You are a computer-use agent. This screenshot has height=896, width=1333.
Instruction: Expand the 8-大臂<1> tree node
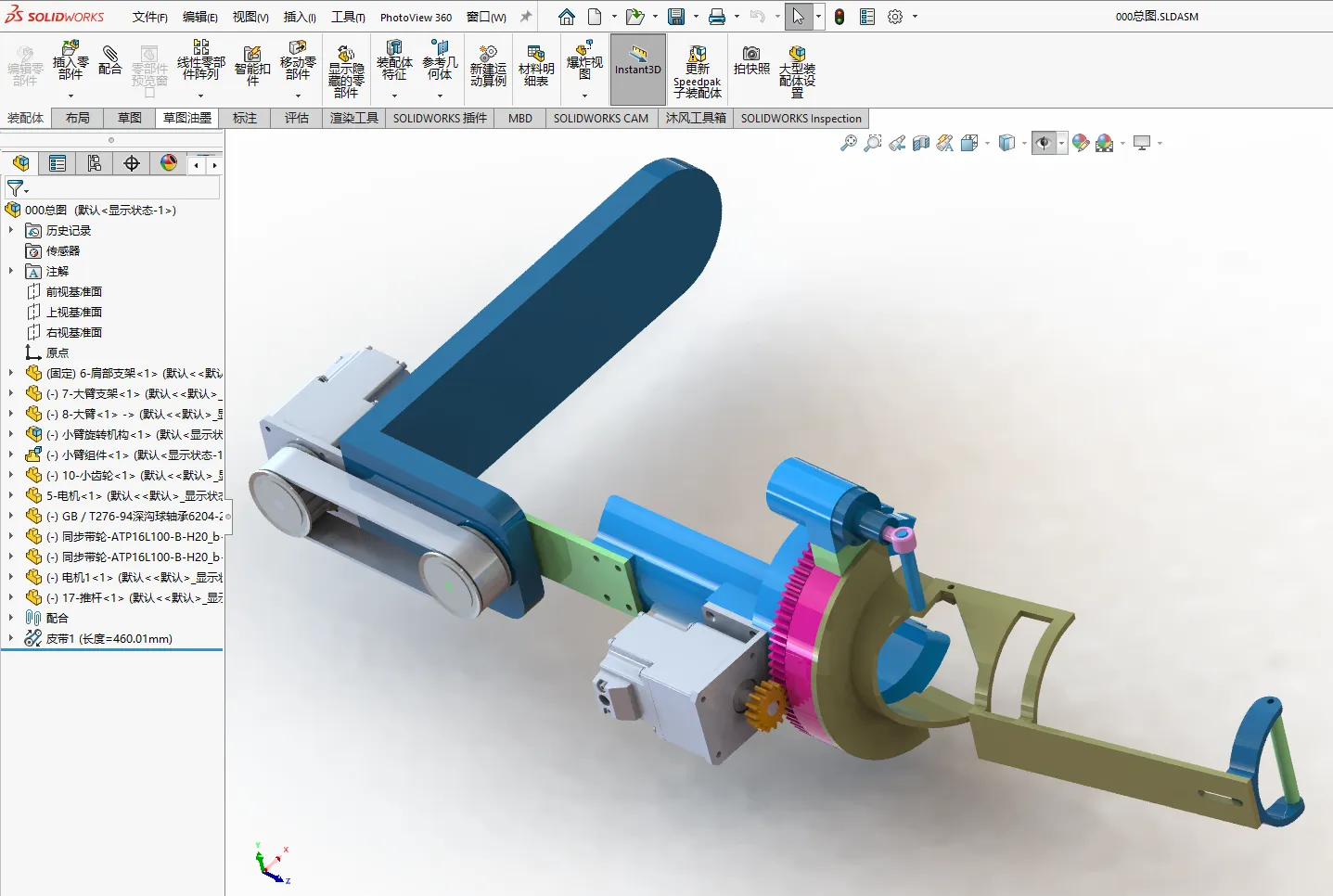(10, 414)
